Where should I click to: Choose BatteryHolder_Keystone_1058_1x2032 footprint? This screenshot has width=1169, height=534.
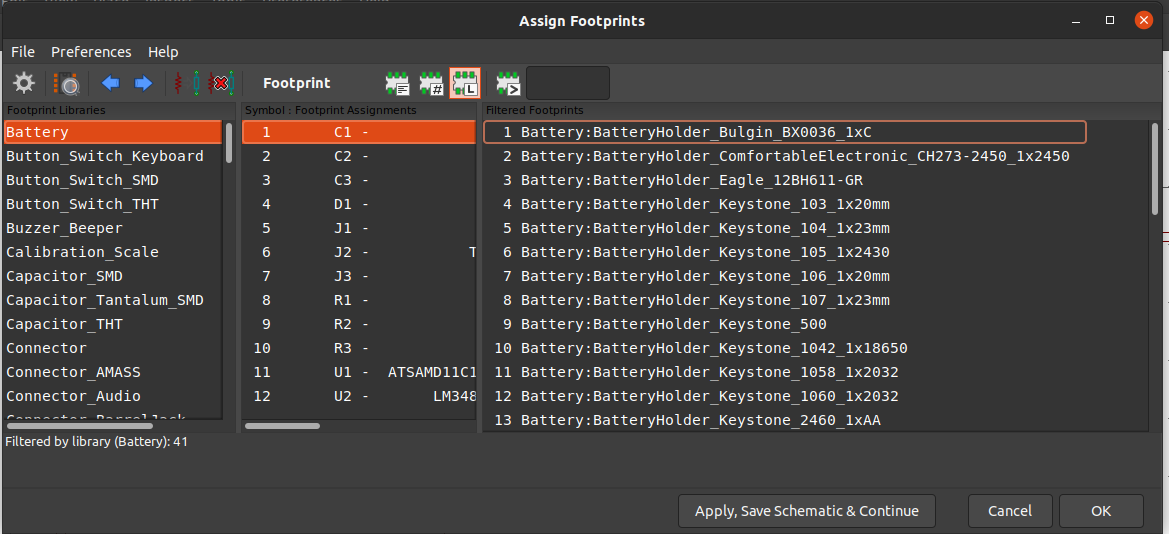pyautogui.click(x=709, y=372)
